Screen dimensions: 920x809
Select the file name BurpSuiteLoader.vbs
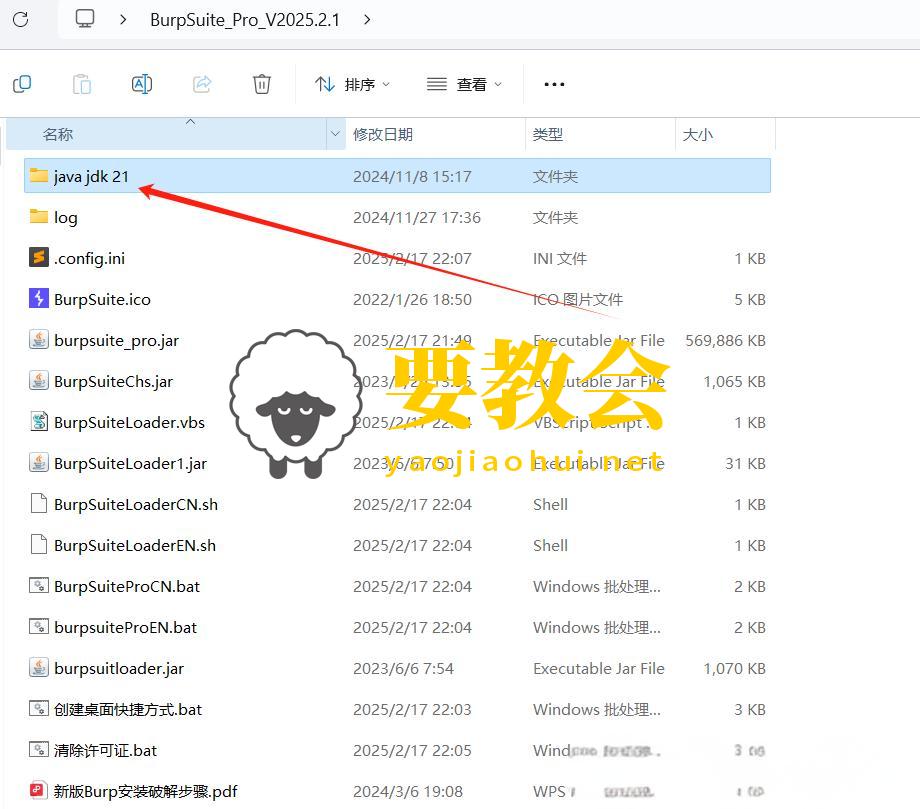coord(129,422)
